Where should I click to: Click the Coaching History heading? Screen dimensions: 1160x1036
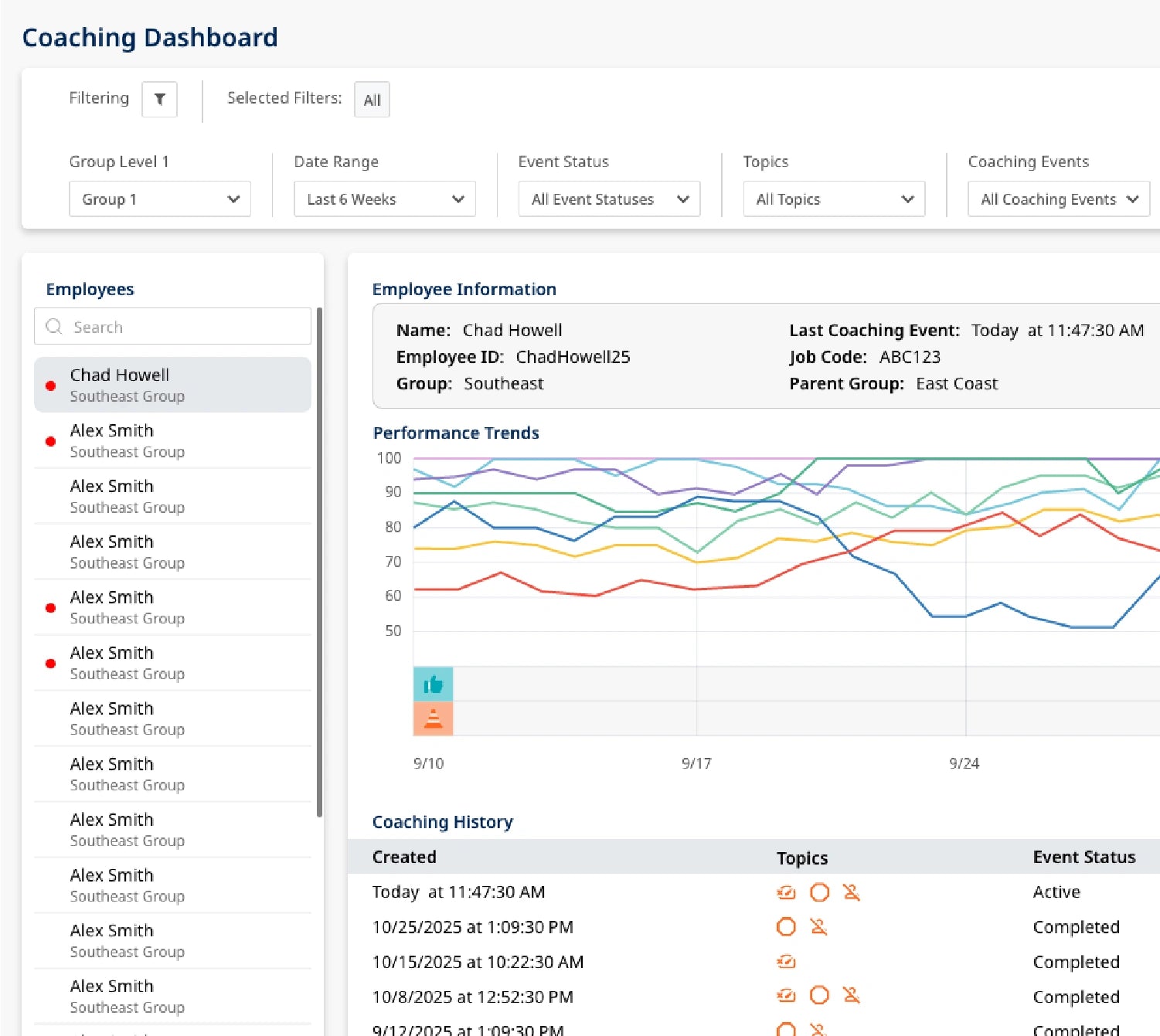[x=443, y=822]
